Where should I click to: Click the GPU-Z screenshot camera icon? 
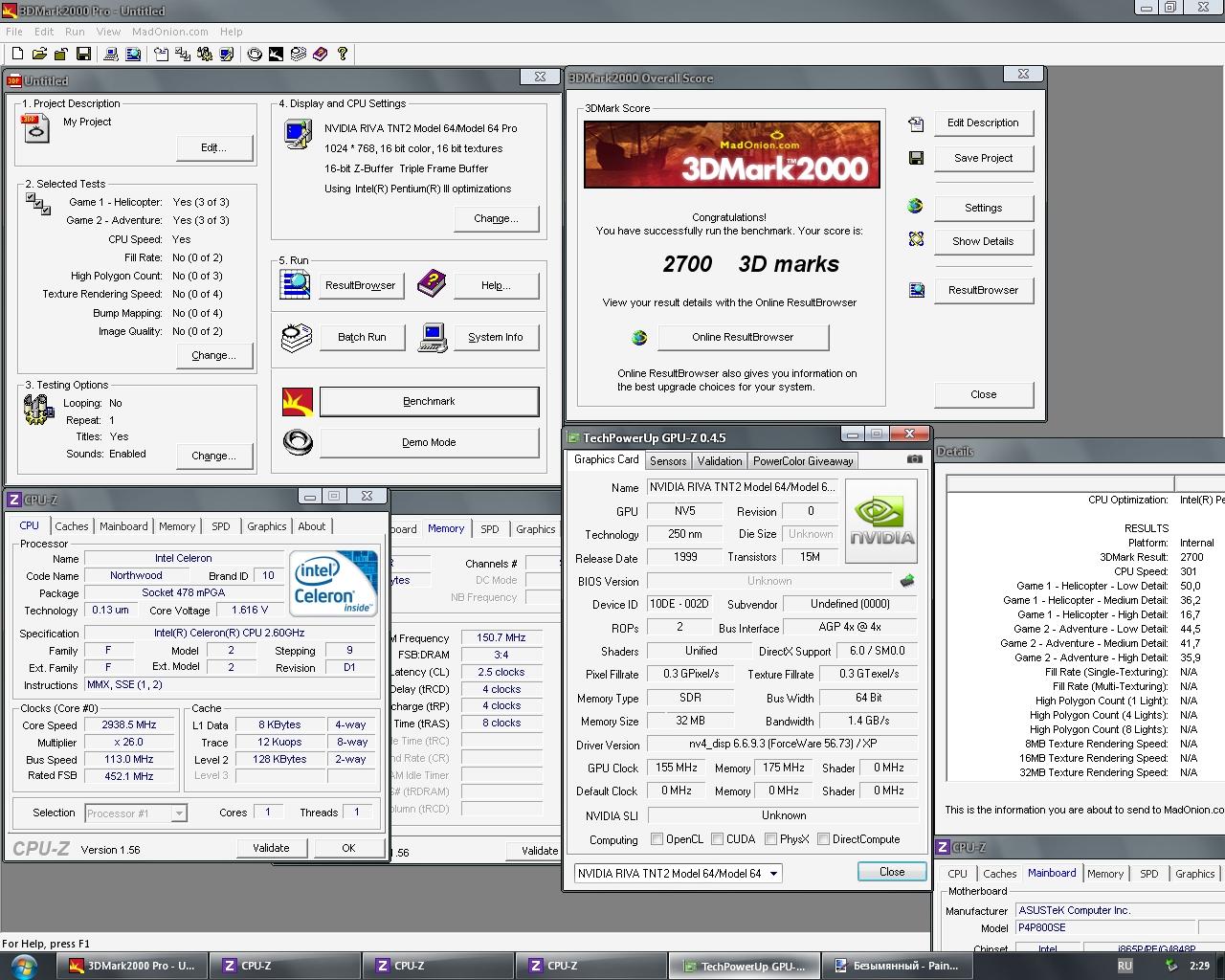(915, 459)
